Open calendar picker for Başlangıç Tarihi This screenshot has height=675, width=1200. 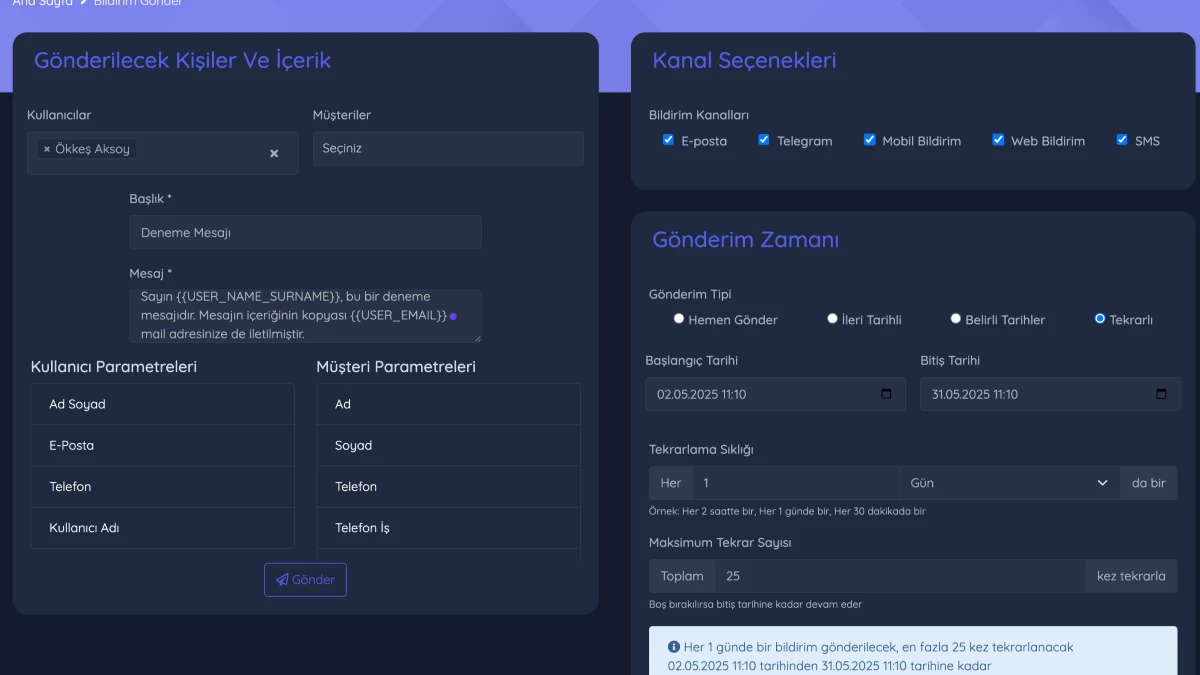coord(886,394)
